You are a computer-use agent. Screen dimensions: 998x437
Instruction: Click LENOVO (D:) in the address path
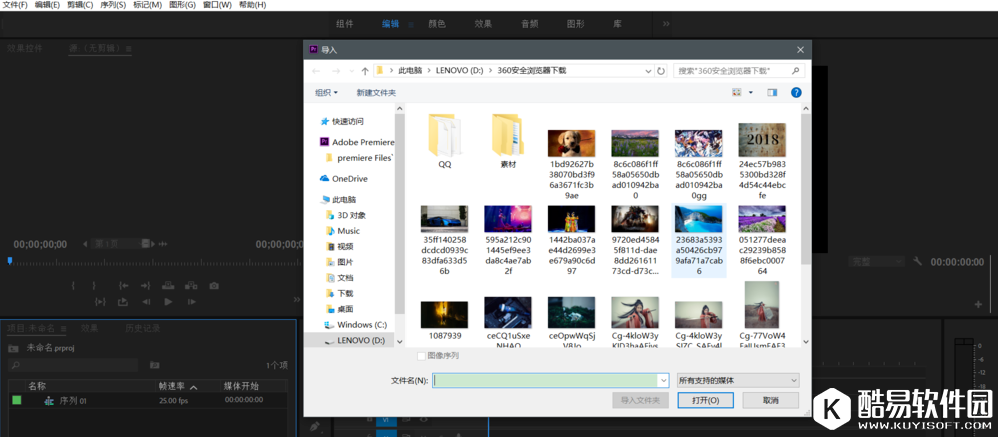point(460,71)
